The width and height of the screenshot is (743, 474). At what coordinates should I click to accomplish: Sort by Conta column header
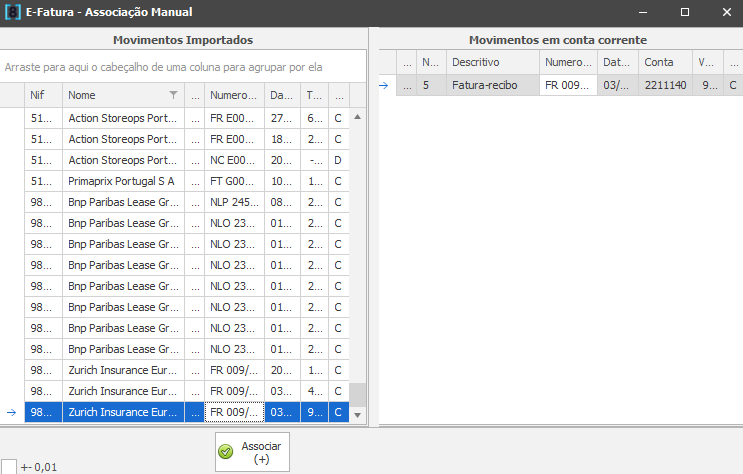click(664, 62)
